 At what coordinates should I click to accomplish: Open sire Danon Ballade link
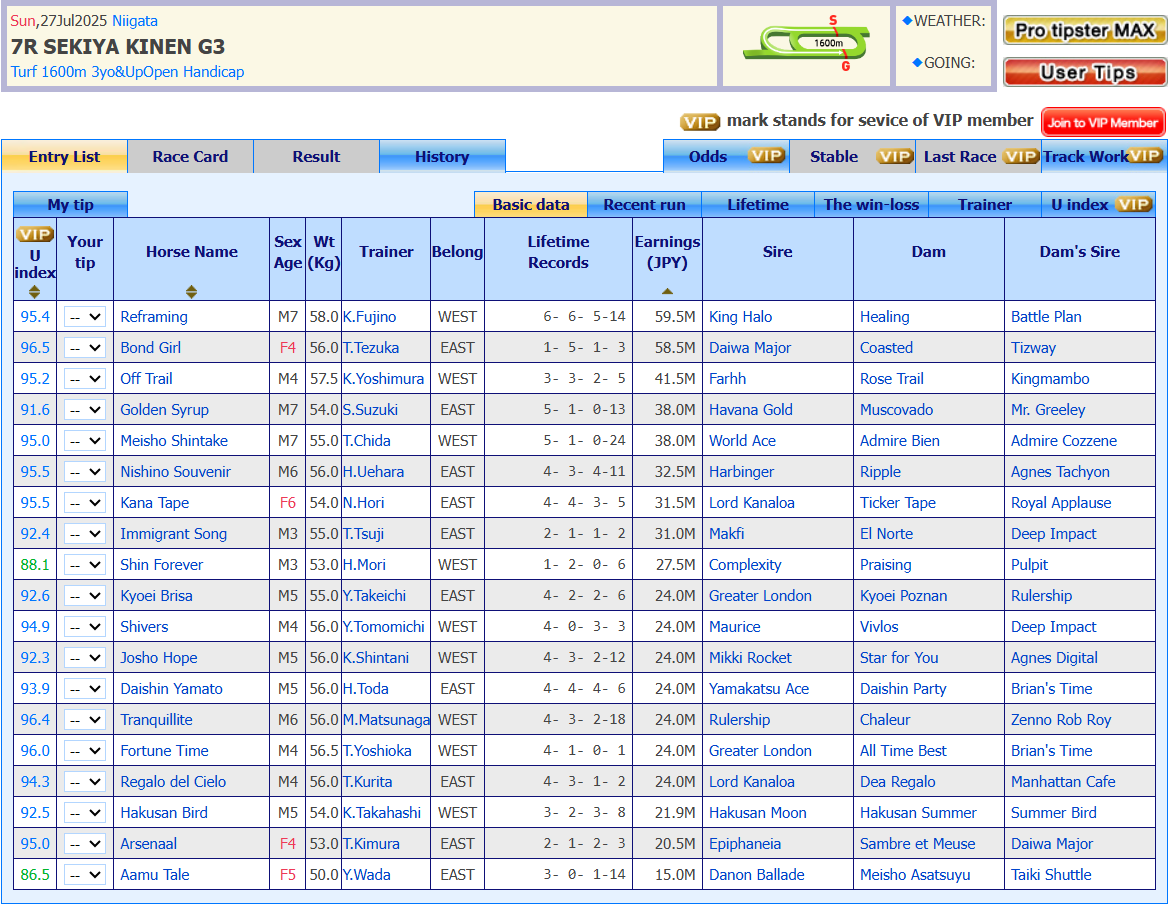tap(757, 875)
